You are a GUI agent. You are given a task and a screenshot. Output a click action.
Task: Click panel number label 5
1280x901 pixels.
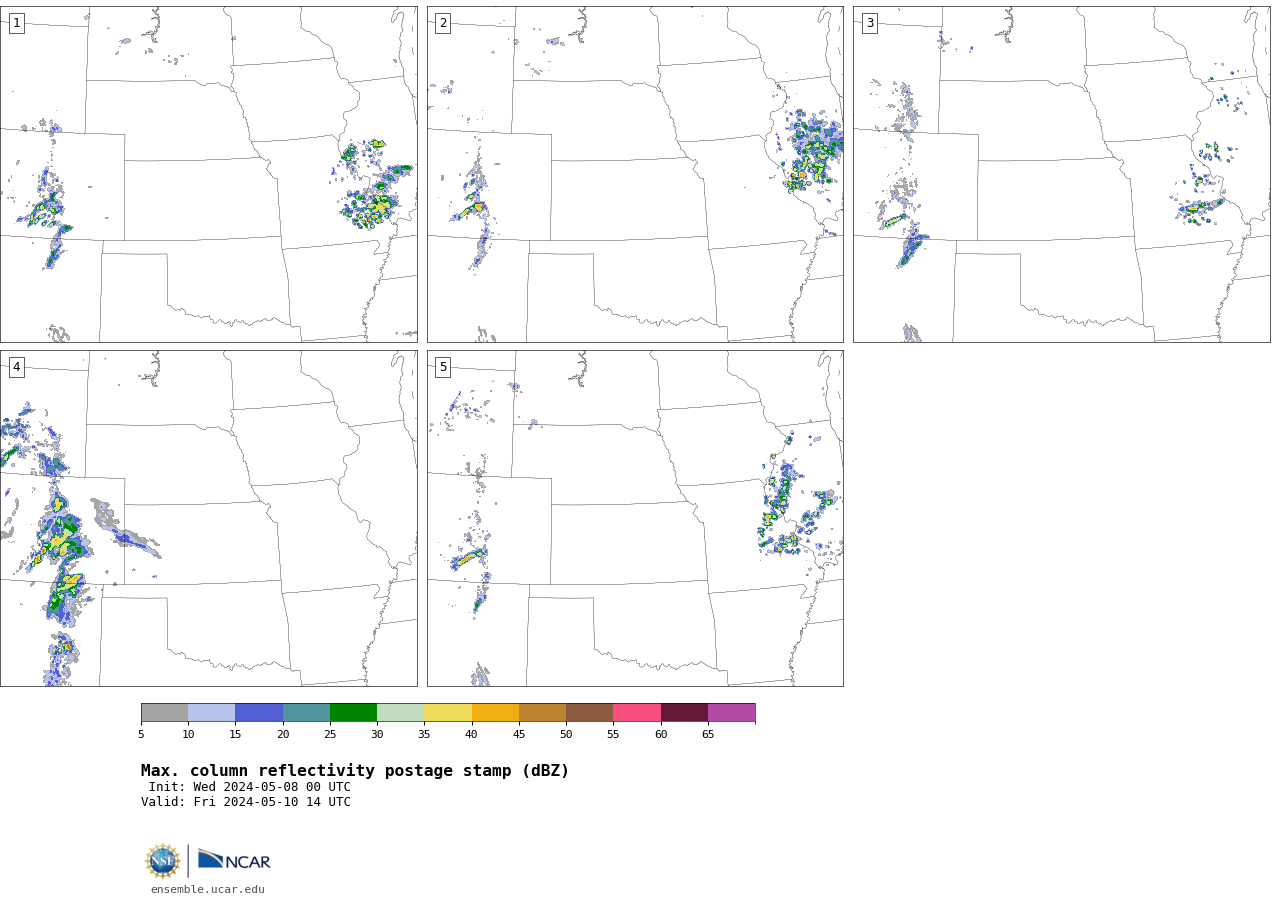[443, 367]
